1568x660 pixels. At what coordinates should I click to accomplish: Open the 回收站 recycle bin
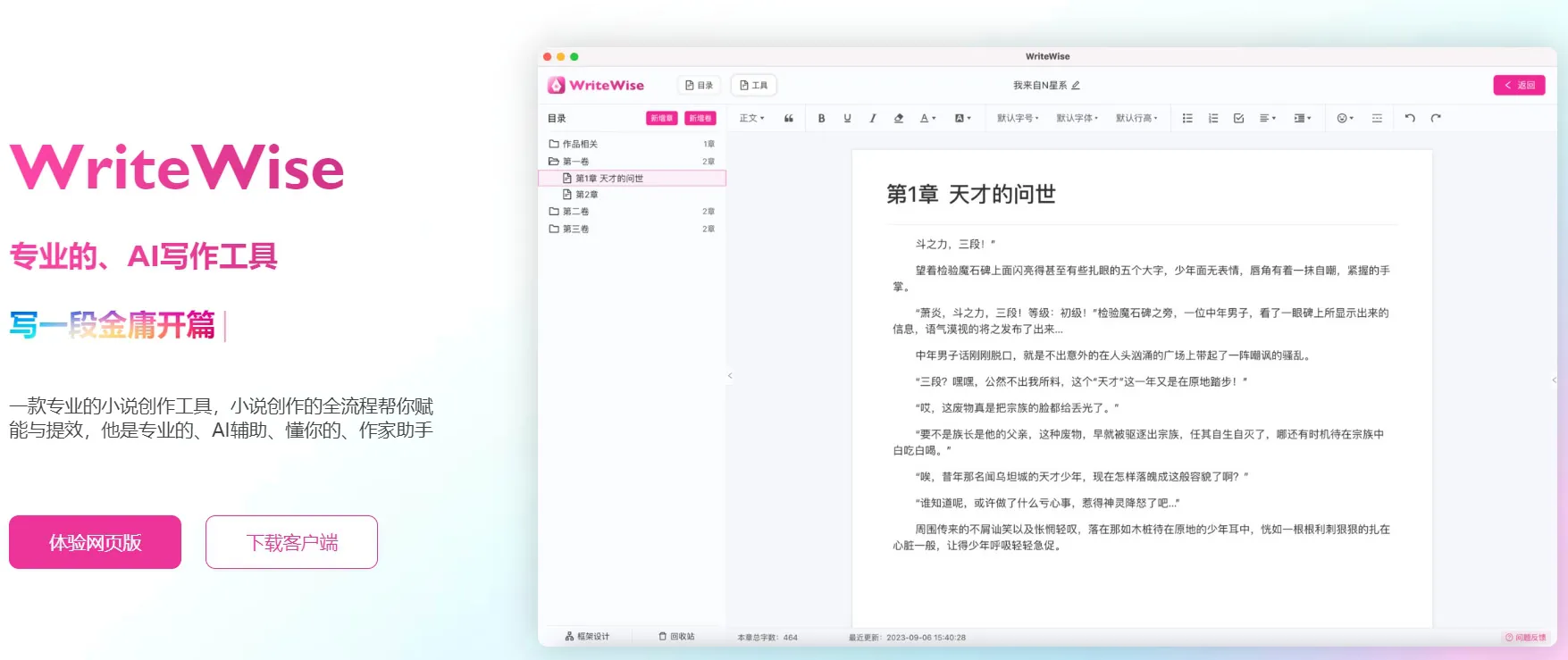[676, 637]
